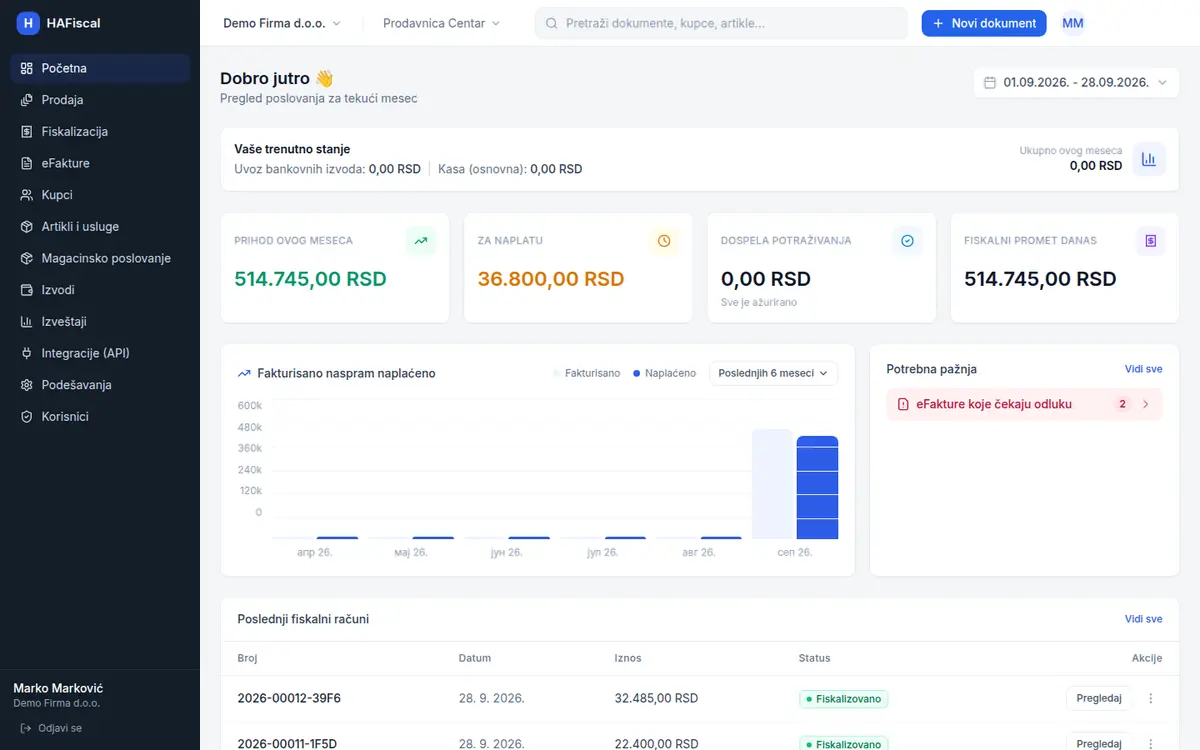
Task: Click the HAFiscal logo icon
Action: (28, 23)
